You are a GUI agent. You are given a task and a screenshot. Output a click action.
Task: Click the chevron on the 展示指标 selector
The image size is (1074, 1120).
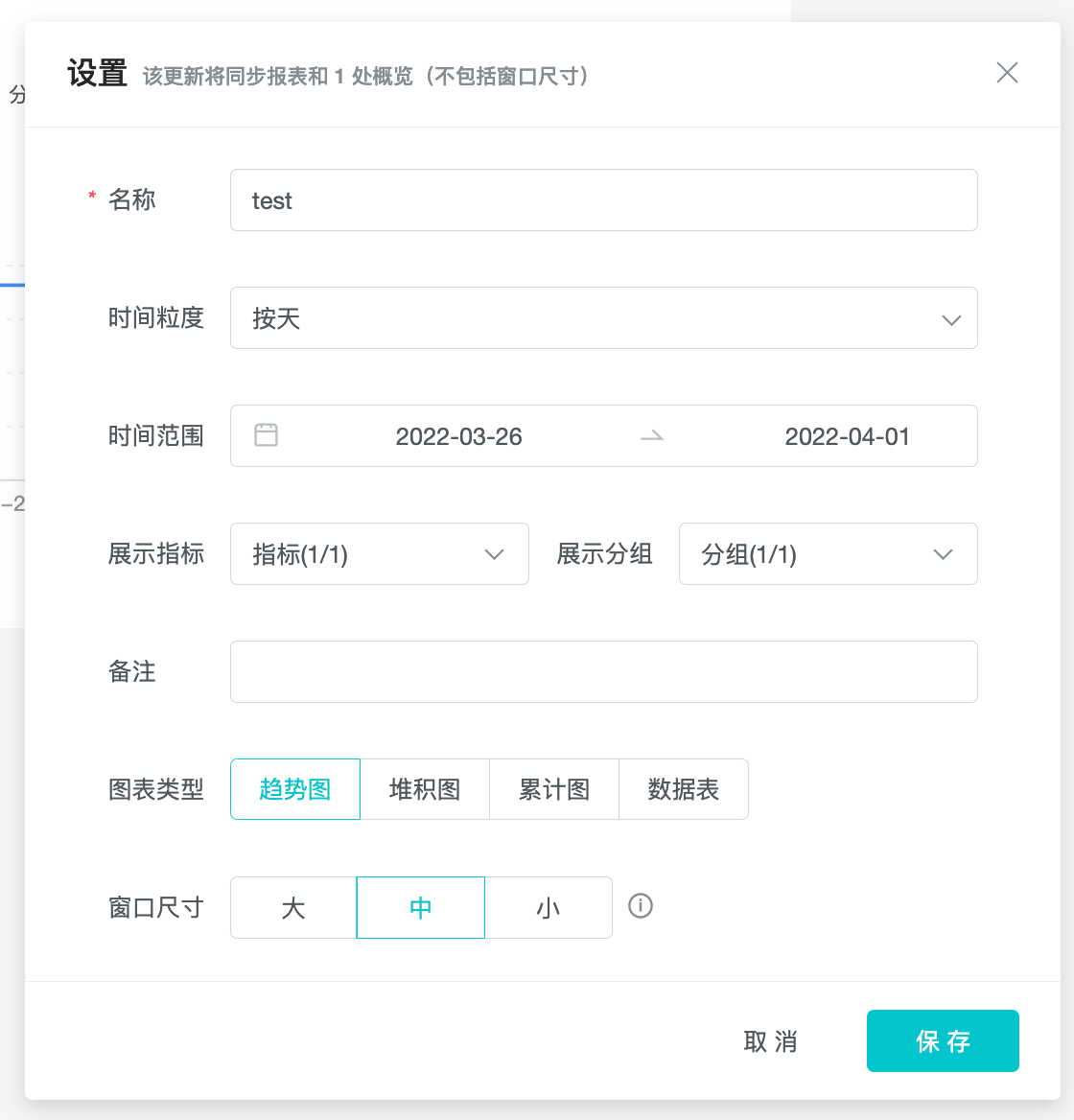(495, 553)
